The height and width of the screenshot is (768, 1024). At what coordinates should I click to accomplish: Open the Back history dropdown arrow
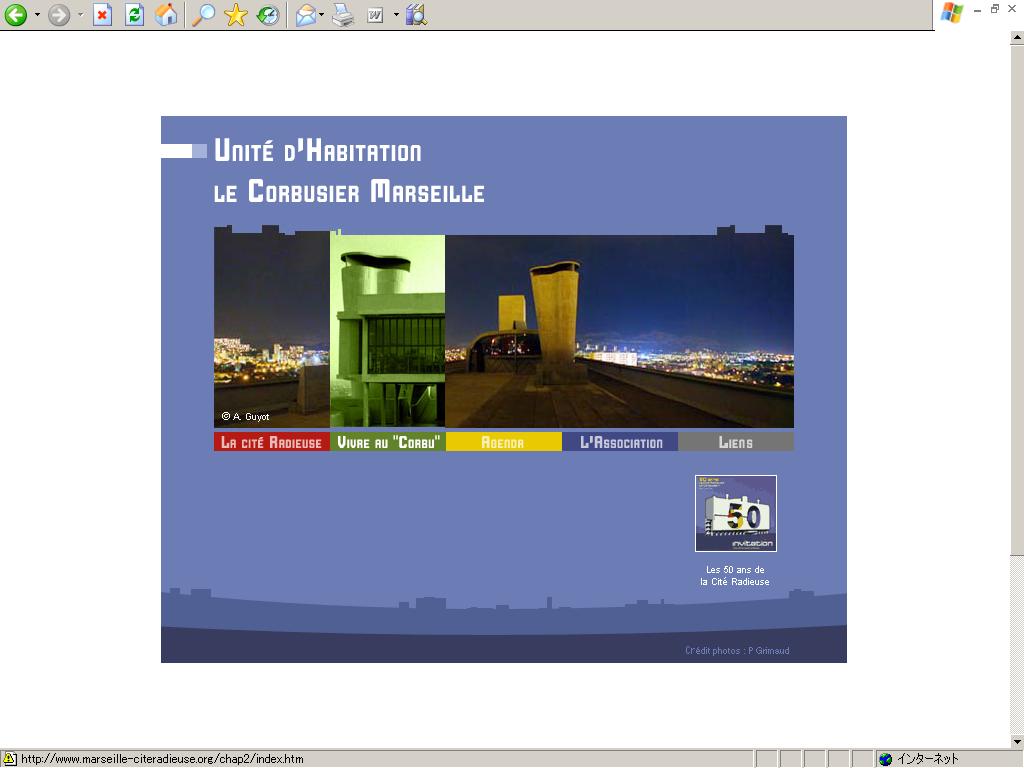(x=37, y=14)
